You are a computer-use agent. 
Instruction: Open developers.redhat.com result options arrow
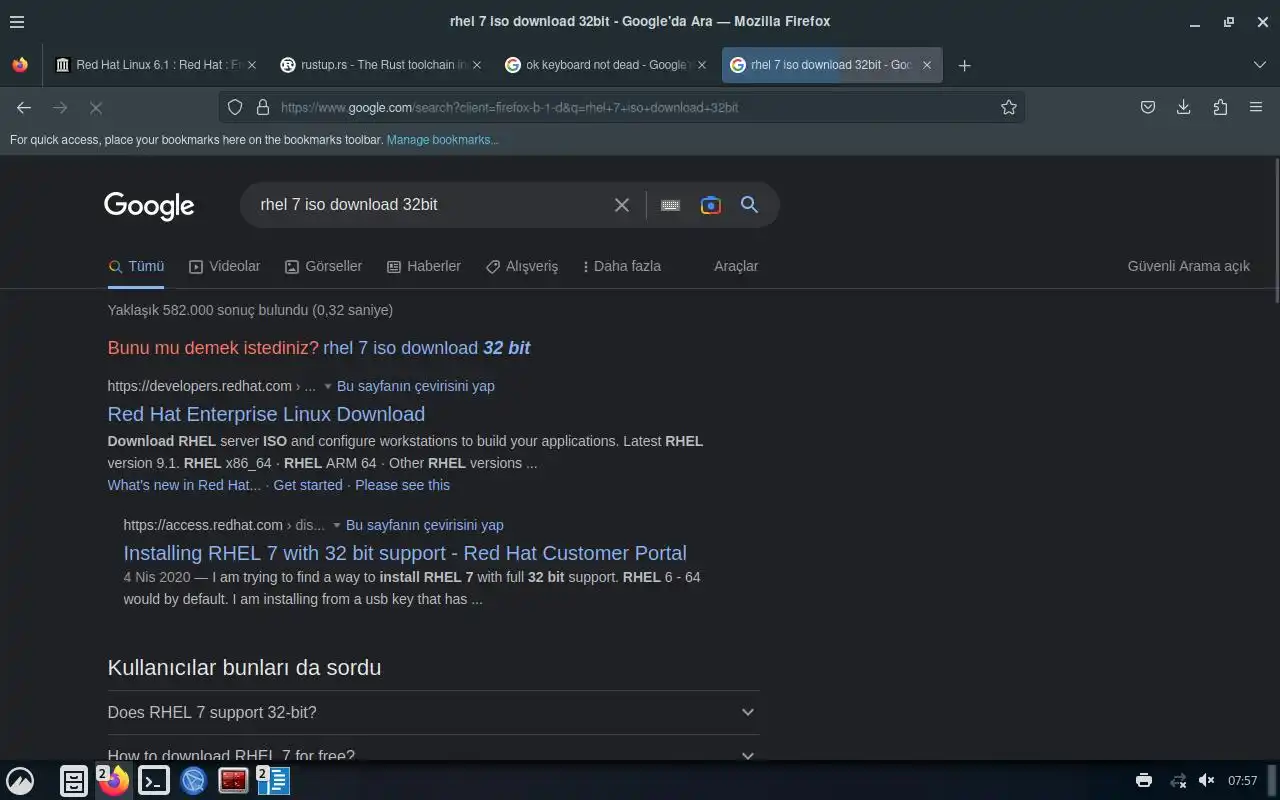point(327,386)
